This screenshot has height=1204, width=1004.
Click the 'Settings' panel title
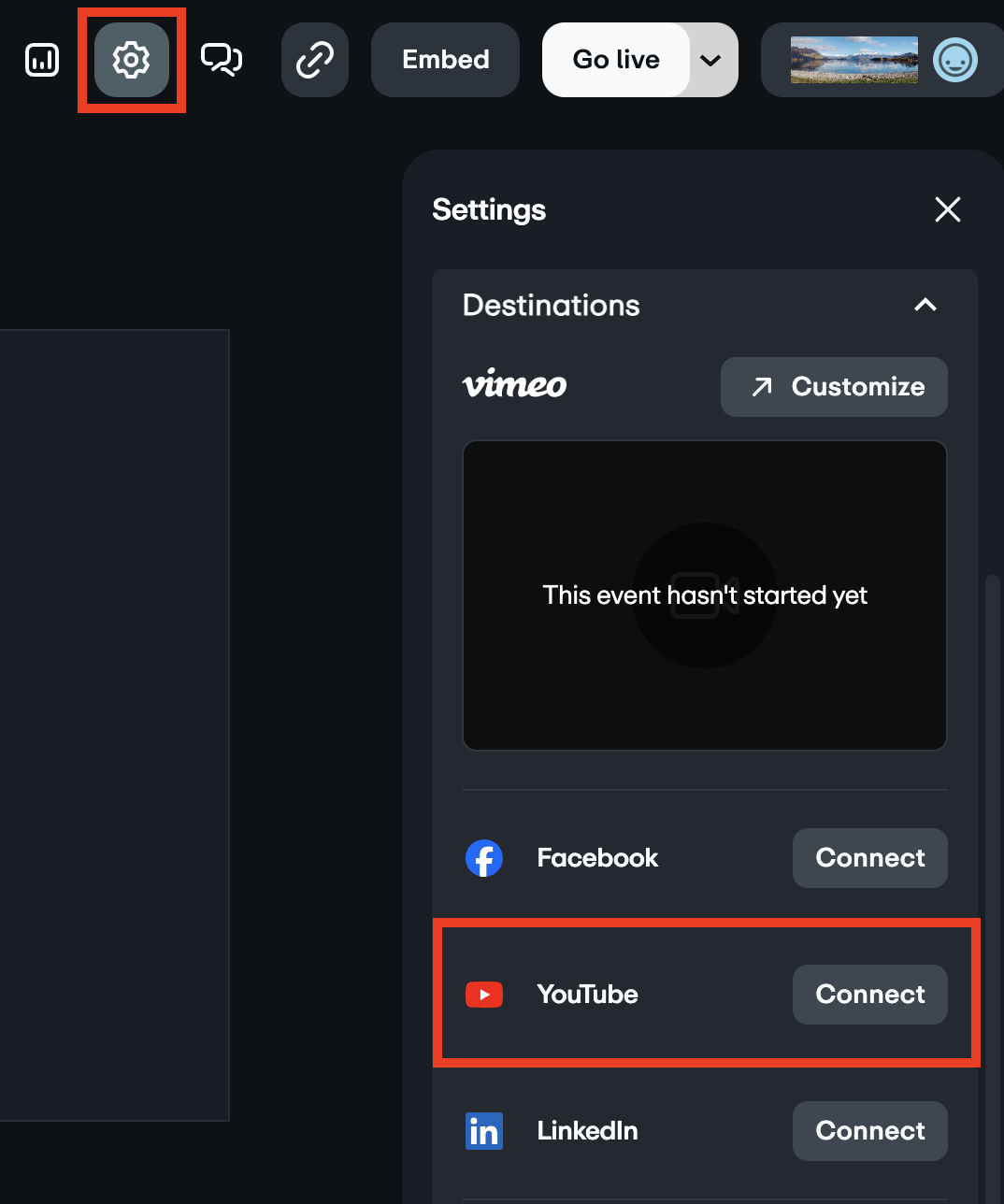pos(489,209)
